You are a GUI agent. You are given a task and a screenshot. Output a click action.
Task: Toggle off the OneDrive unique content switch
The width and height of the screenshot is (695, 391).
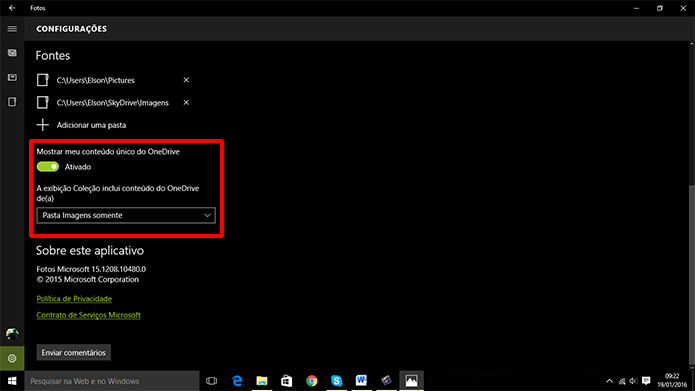(x=48, y=167)
